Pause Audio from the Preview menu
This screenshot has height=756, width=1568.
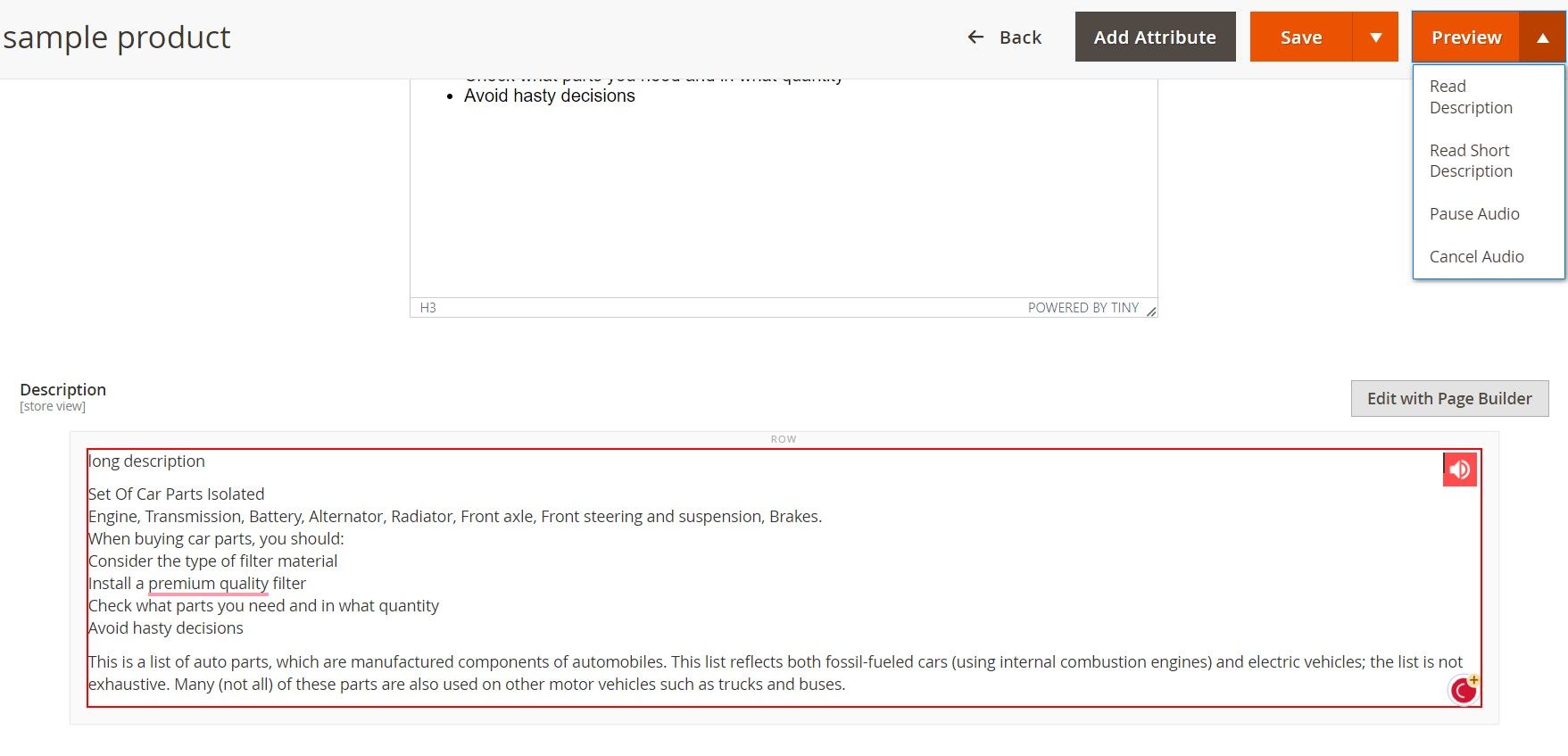pyautogui.click(x=1473, y=214)
